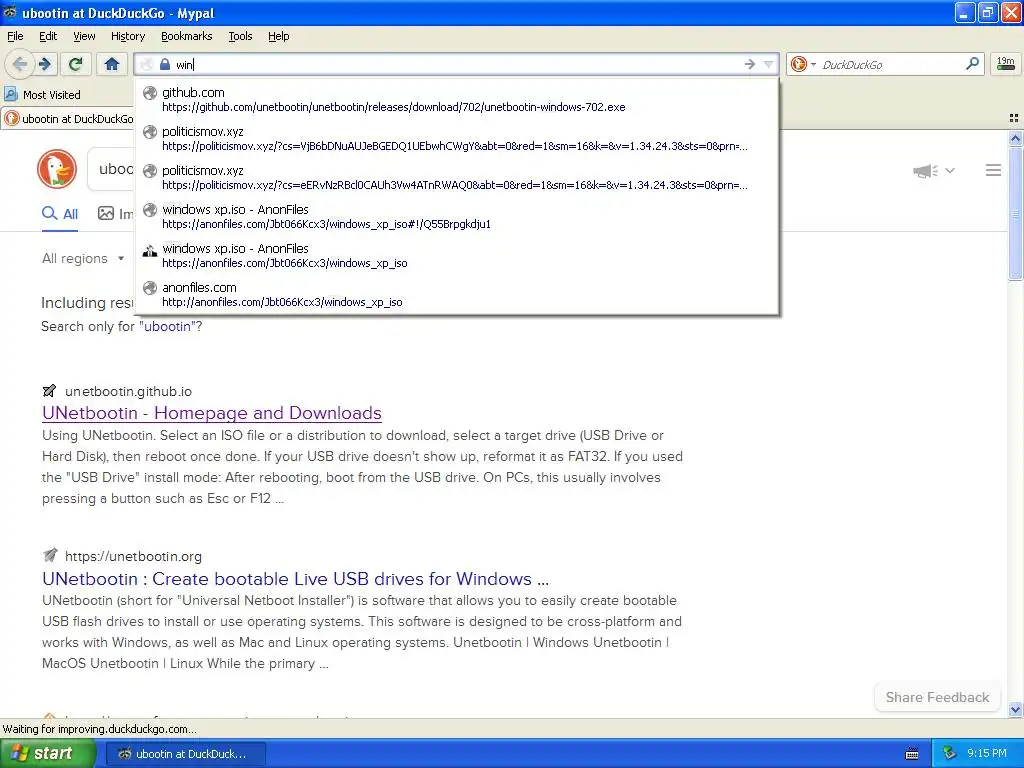This screenshot has width=1024, height=768.
Task: Open the View menu
Action: [84, 36]
